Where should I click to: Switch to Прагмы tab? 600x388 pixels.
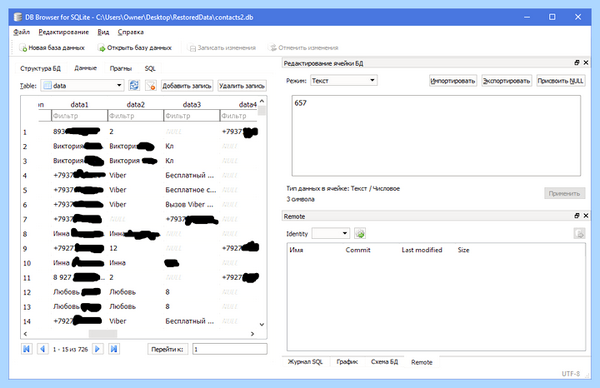(121, 68)
